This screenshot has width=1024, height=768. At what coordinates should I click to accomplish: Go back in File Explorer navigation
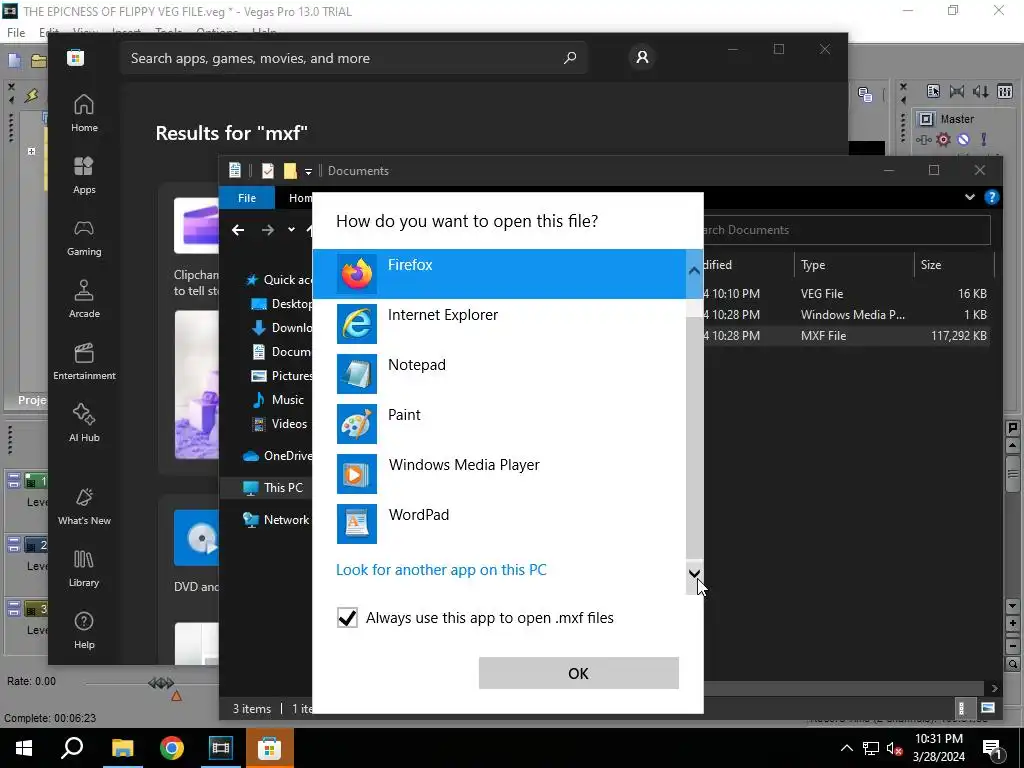[x=238, y=230]
